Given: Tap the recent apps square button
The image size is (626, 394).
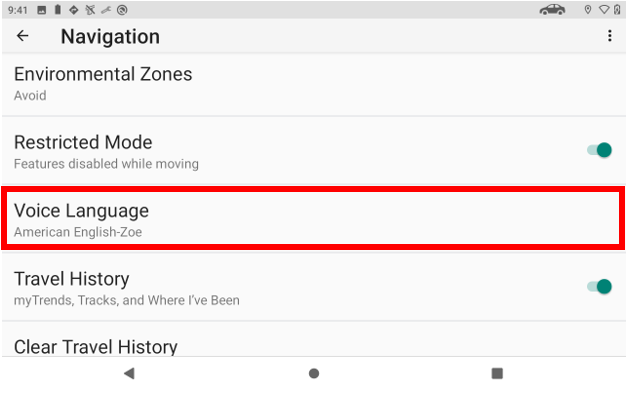Looking at the screenshot, I should [x=497, y=374].
